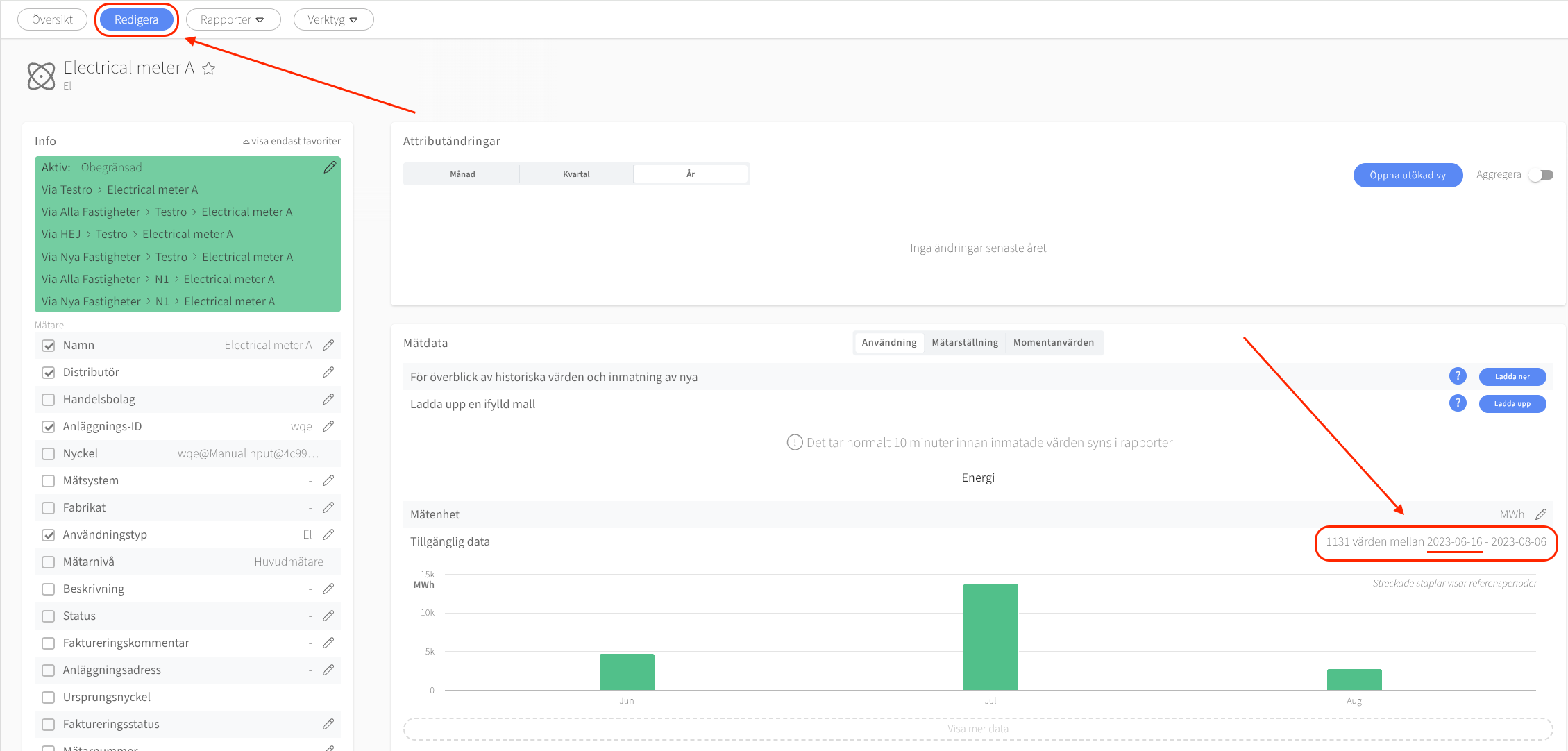Click the Huvudmätare value of Mätarnivå
Viewport: 1568px width, 751px height.
[x=289, y=562]
